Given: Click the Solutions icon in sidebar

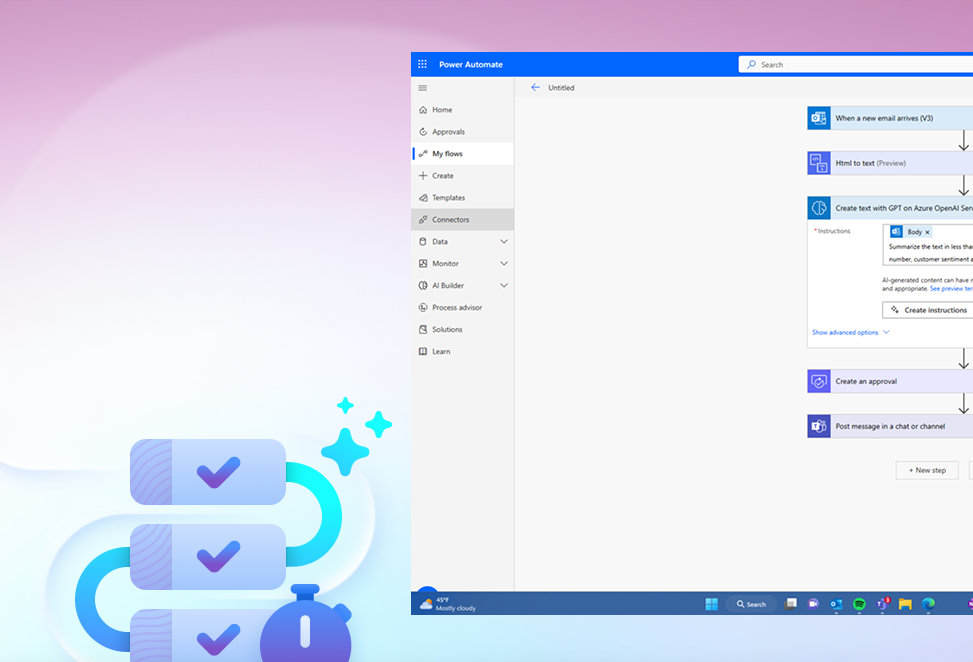Looking at the screenshot, I should point(423,329).
